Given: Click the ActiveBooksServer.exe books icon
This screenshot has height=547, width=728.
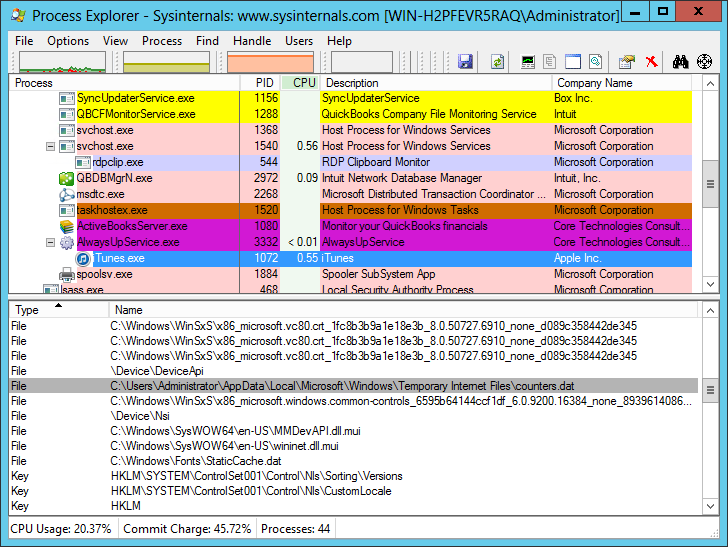Looking at the screenshot, I should click(x=66, y=227).
